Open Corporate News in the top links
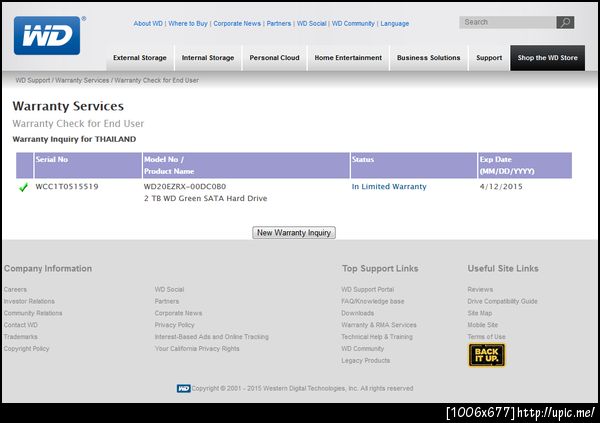 [237, 24]
